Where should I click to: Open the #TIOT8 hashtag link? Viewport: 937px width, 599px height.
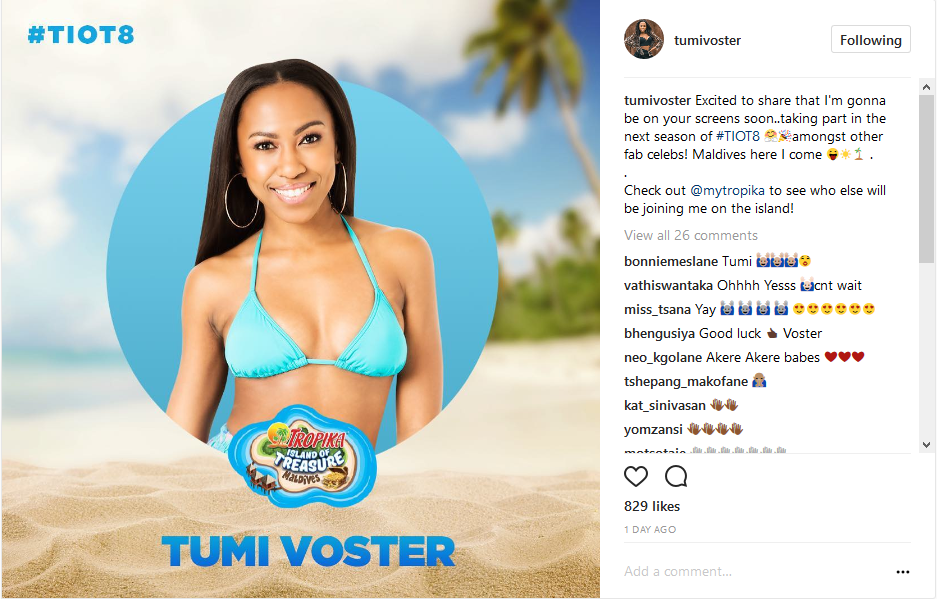point(737,136)
